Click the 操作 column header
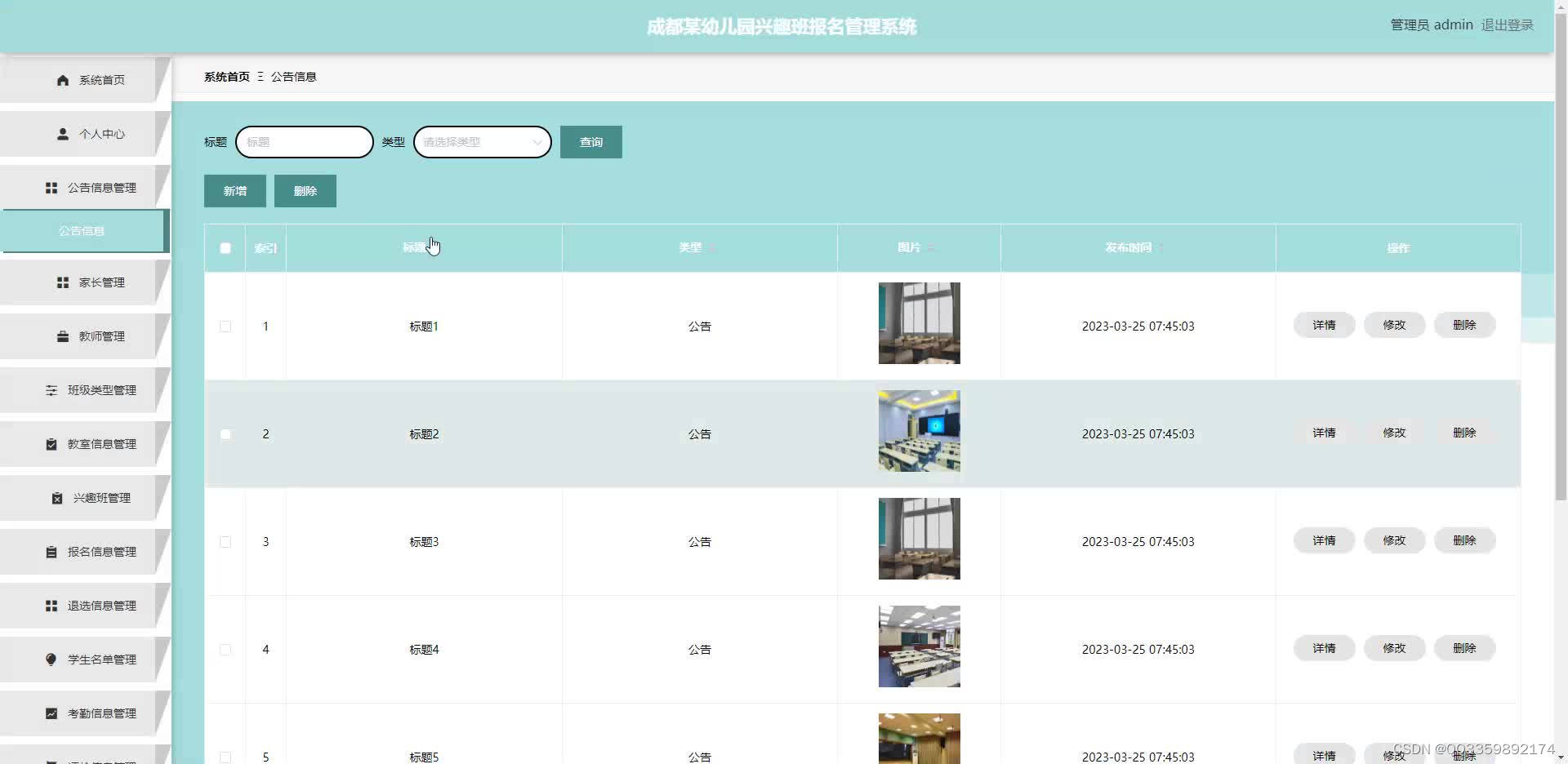Image resolution: width=1568 pixels, height=764 pixels. pos(1398,248)
